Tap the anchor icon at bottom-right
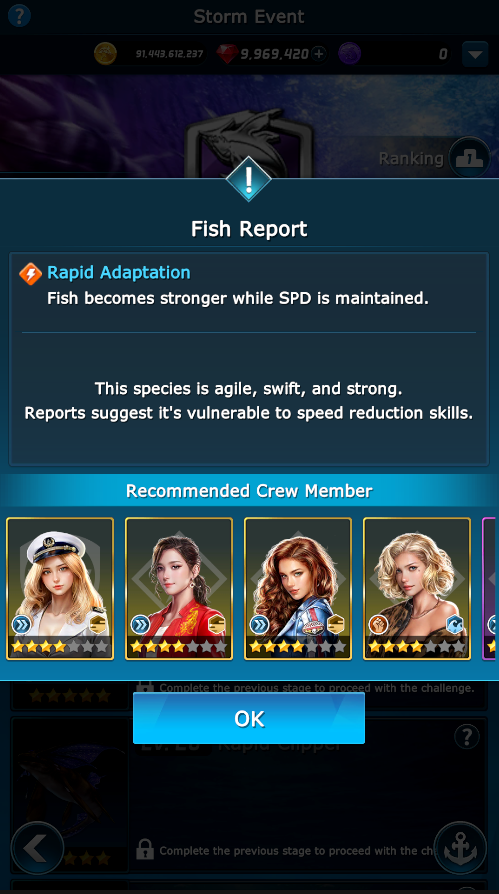The height and width of the screenshot is (894, 499). (x=460, y=849)
